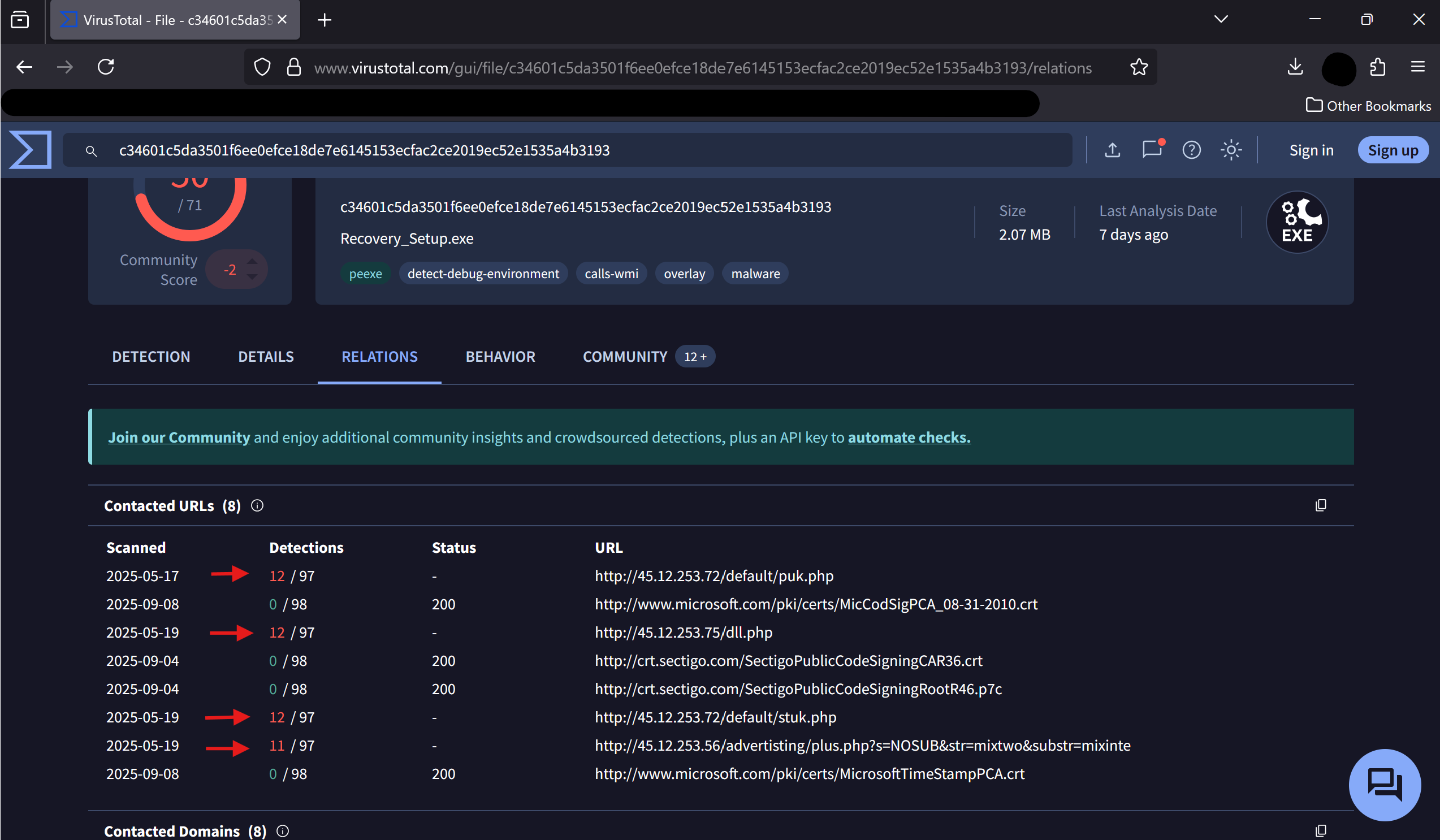Follow the Join our Community link
The height and width of the screenshot is (840, 1440).
tap(179, 437)
